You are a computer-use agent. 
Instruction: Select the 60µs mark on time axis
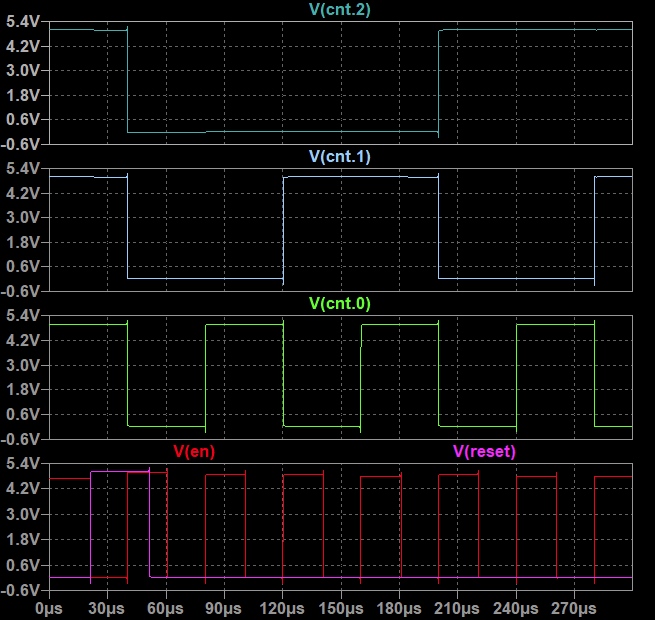coord(166,607)
